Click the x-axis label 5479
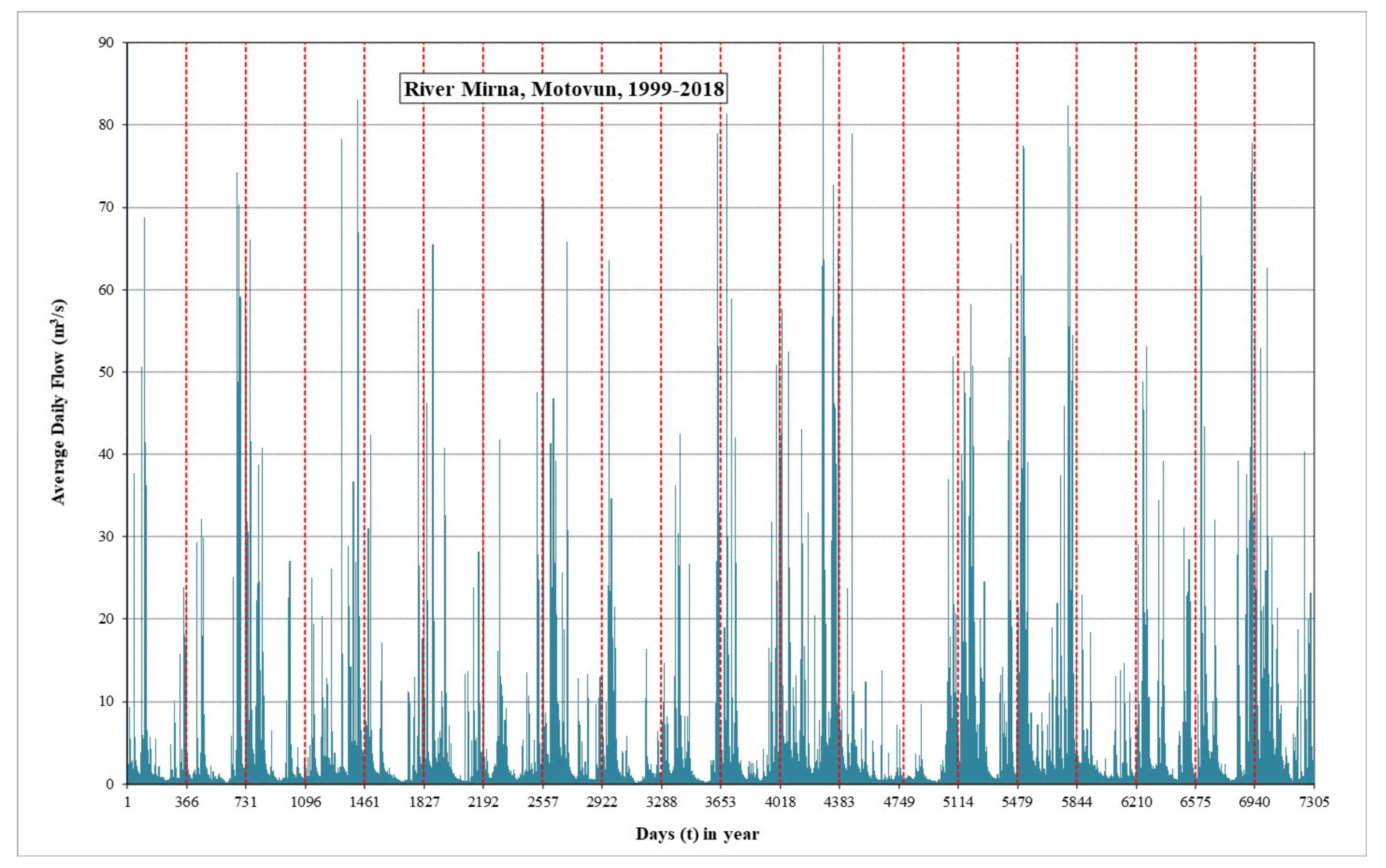1386x868 pixels. (x=1017, y=802)
